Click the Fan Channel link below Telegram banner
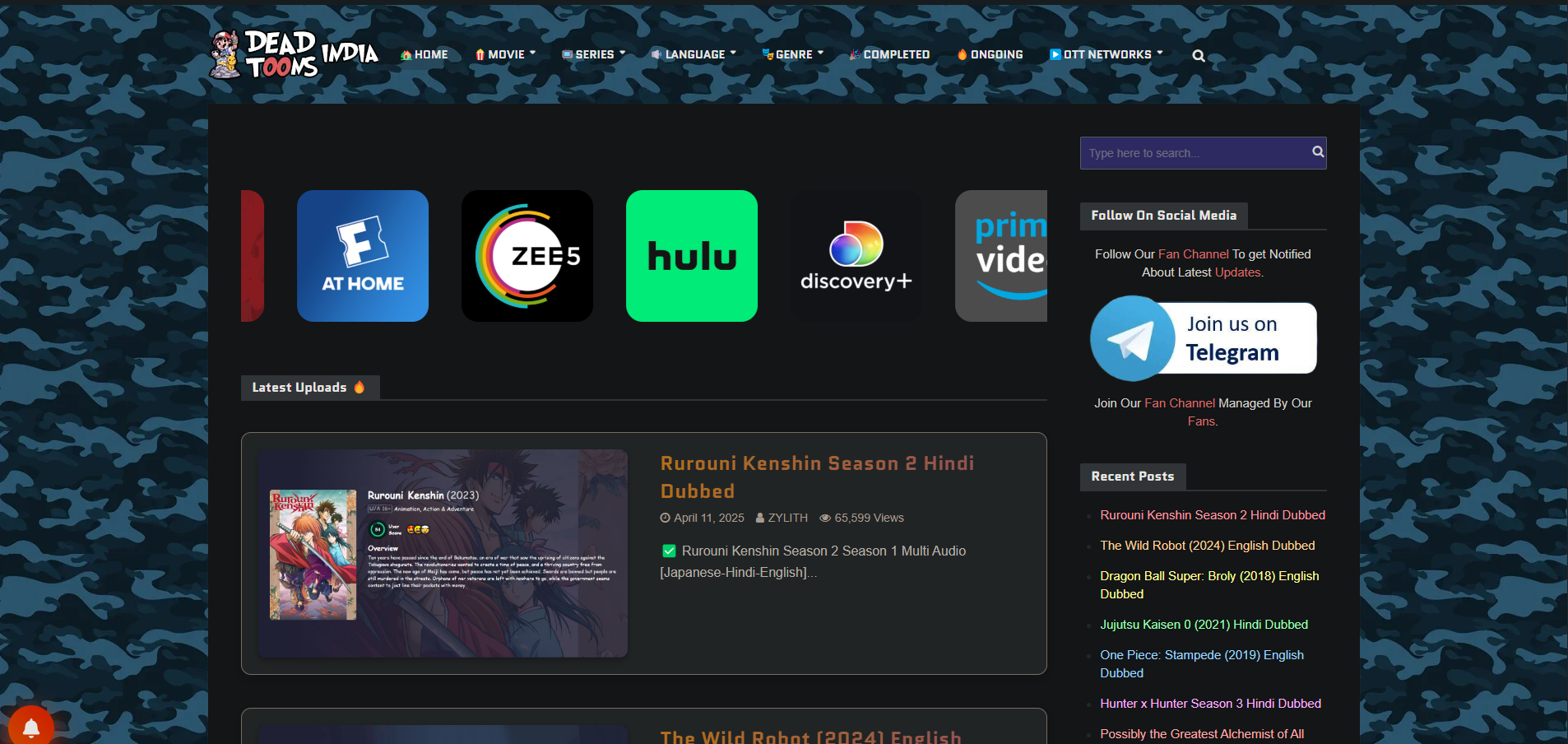Viewport: 1568px width, 744px height. coord(1180,403)
